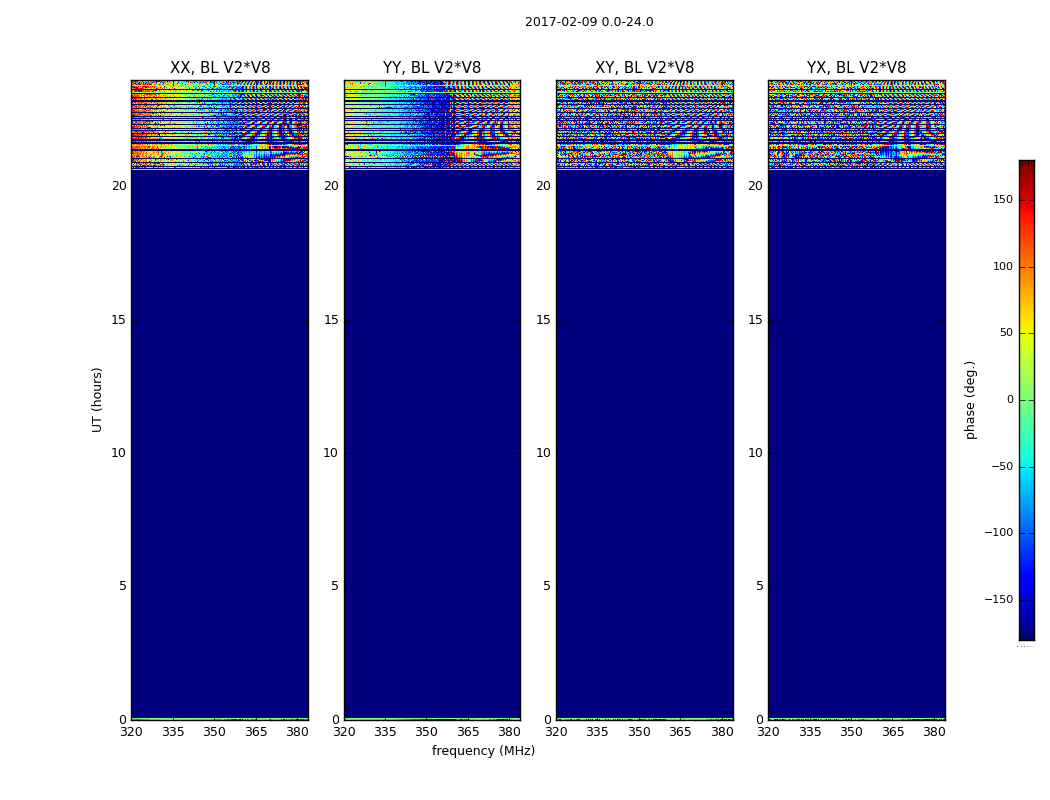1050x800 pixels.
Task: Pick the dark blue bottom of colorbar
Action: [1026, 634]
